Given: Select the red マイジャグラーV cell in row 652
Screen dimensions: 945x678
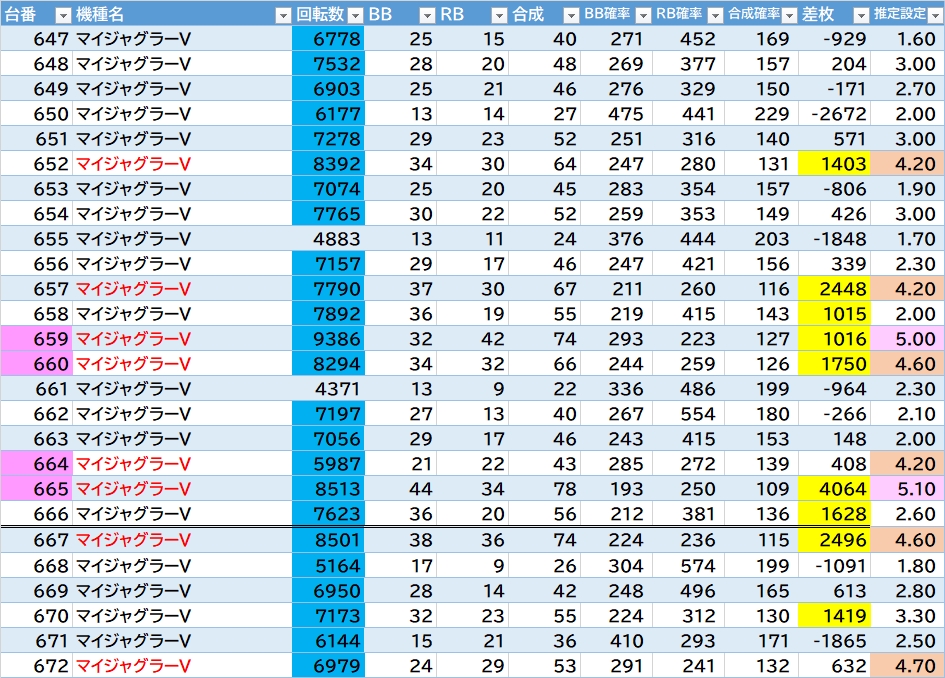Looking at the screenshot, I should tap(182, 163).
